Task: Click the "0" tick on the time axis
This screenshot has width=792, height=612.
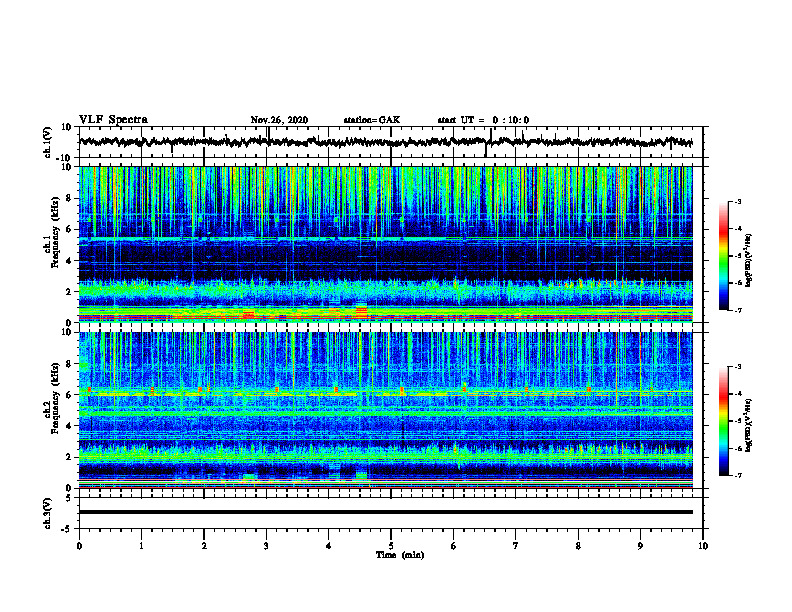Action: coord(79,546)
